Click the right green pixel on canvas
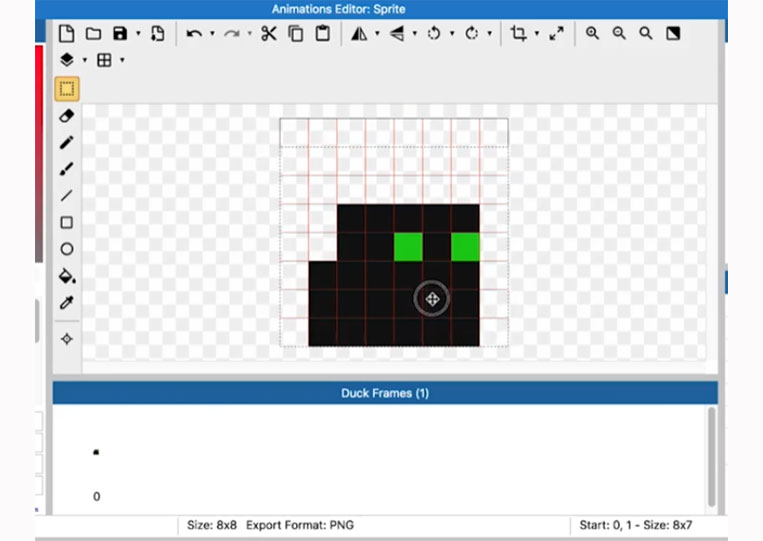 (x=465, y=247)
